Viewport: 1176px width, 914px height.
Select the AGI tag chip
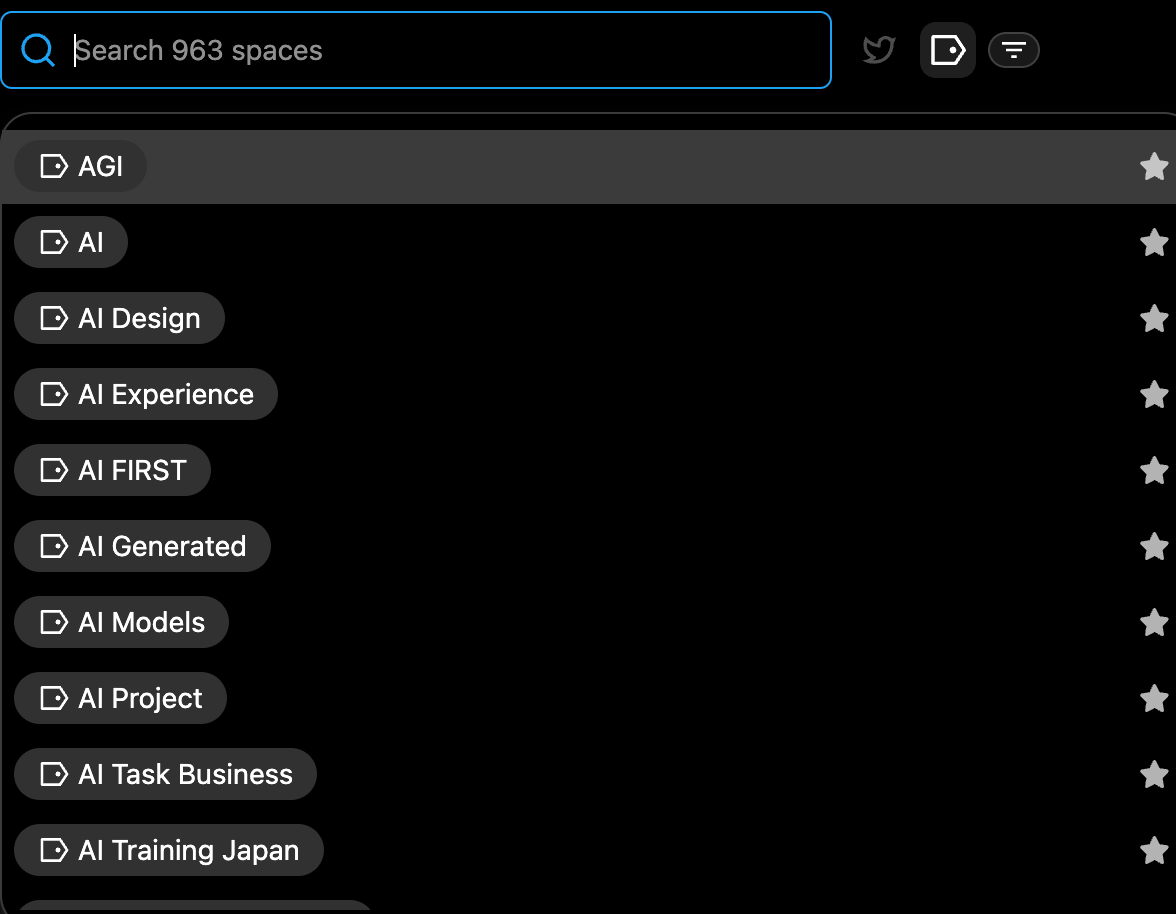click(x=80, y=166)
